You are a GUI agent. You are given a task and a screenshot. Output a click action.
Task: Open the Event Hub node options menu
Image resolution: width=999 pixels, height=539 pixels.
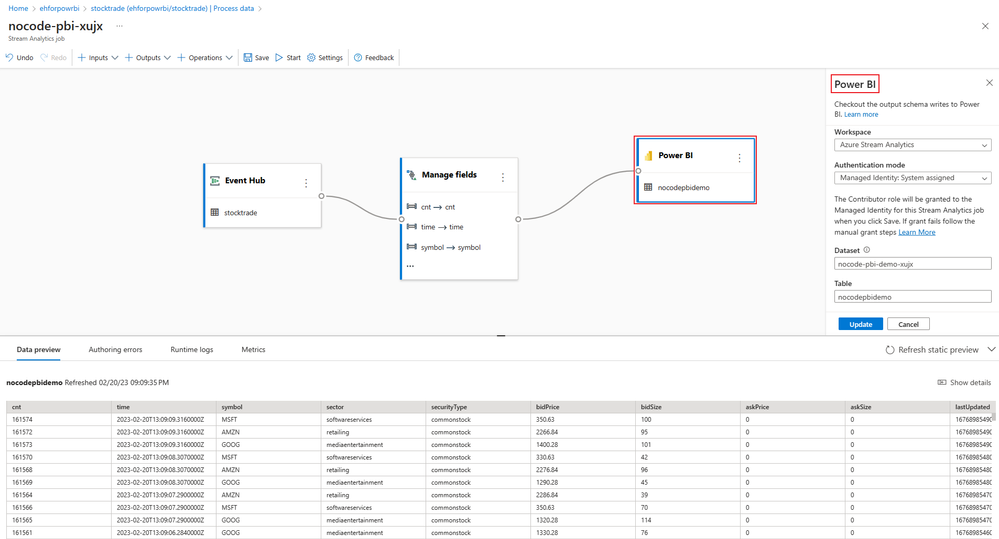(306, 183)
